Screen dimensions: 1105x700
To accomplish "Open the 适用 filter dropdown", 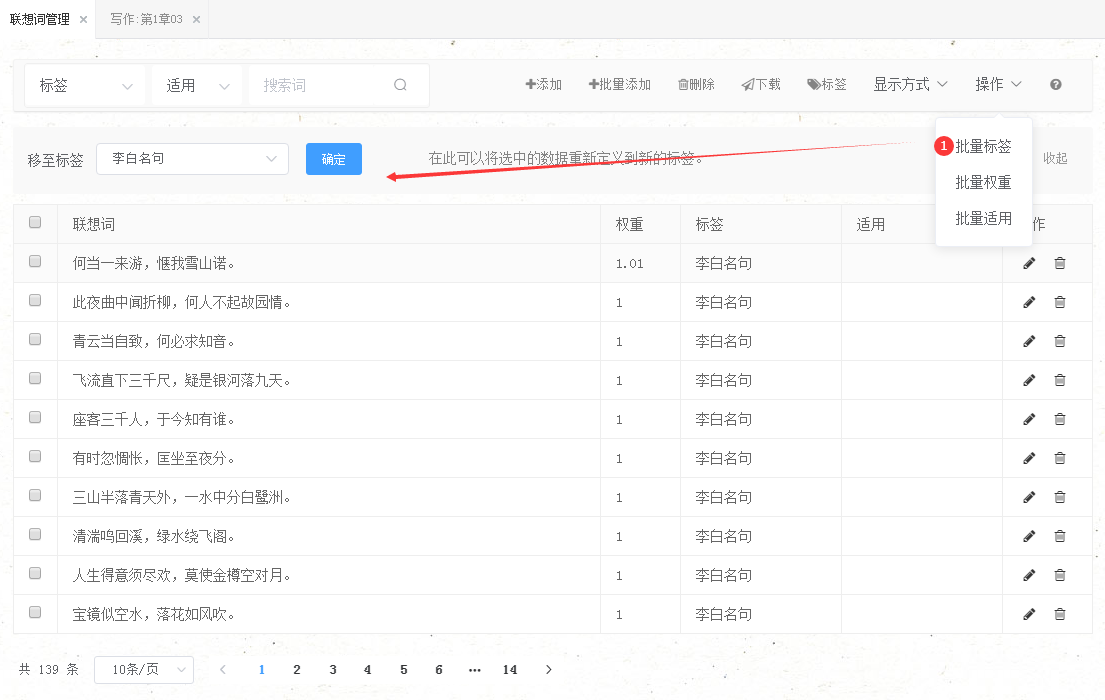I will pyautogui.click(x=197, y=85).
